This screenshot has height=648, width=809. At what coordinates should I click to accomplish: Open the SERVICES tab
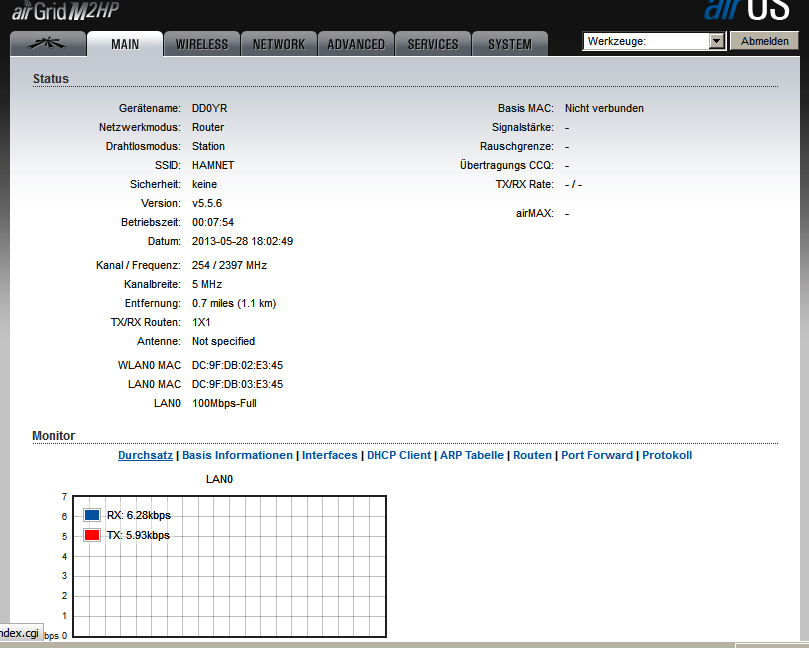click(x=433, y=44)
